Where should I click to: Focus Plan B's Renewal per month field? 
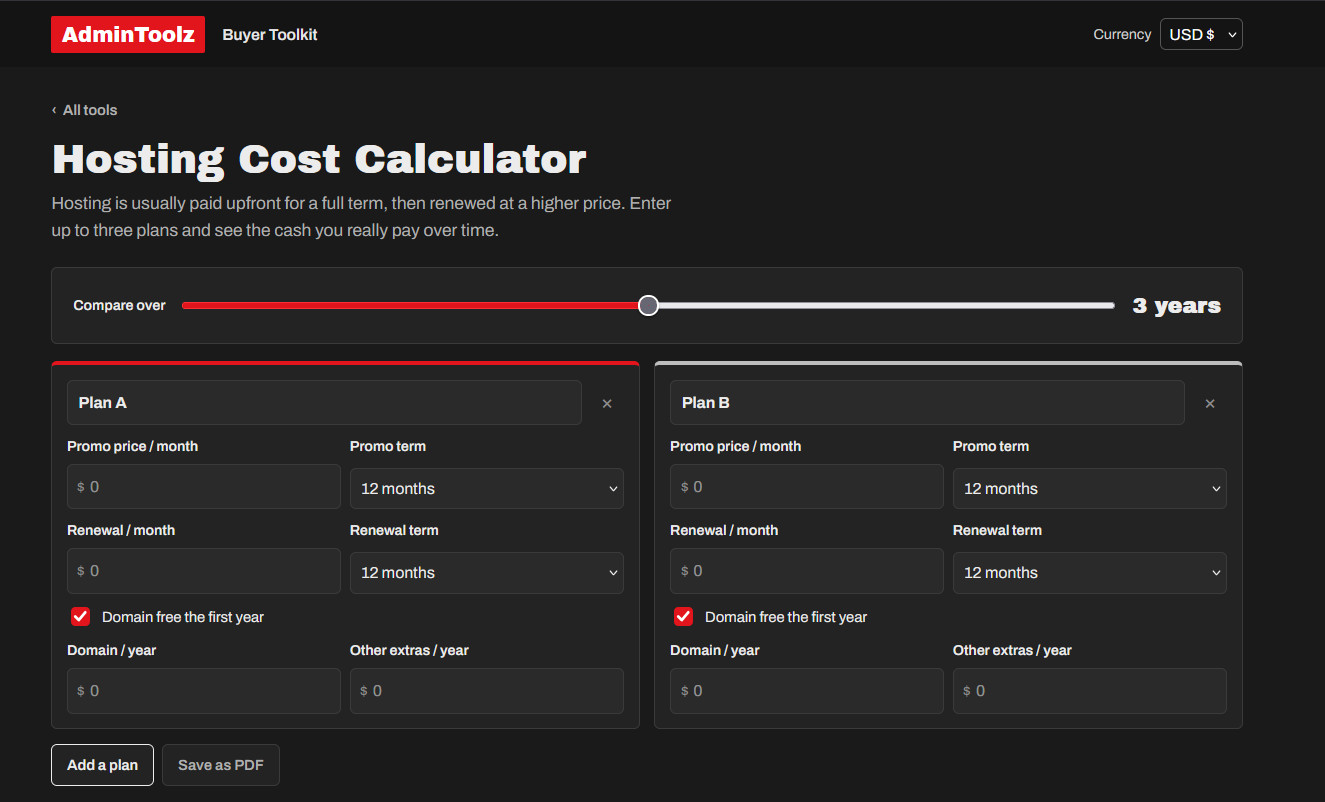[807, 571]
